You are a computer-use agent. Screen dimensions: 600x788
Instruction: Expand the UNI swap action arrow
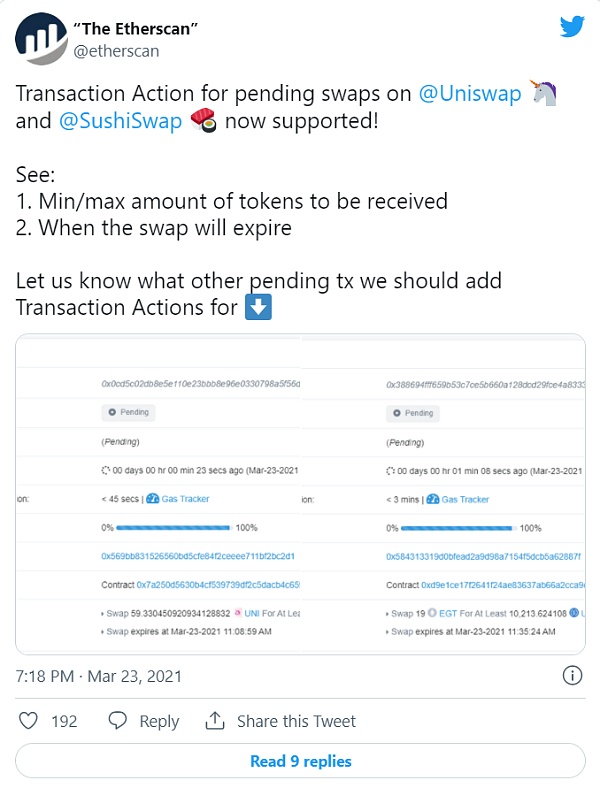click(x=103, y=613)
